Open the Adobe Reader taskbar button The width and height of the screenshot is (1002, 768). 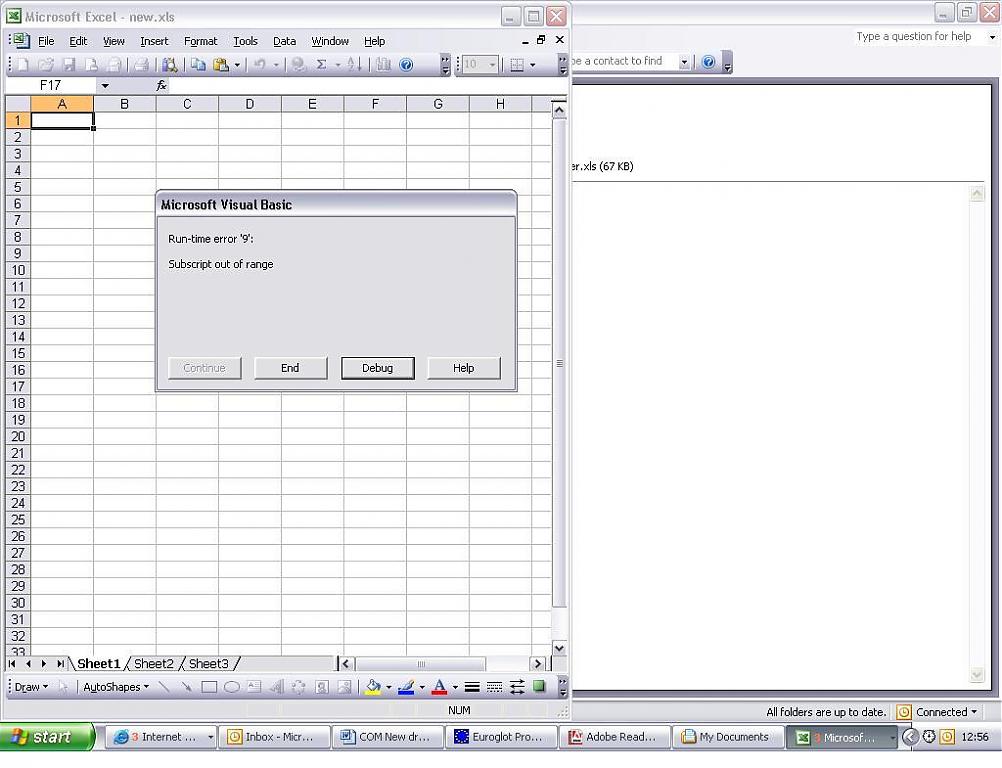point(615,737)
